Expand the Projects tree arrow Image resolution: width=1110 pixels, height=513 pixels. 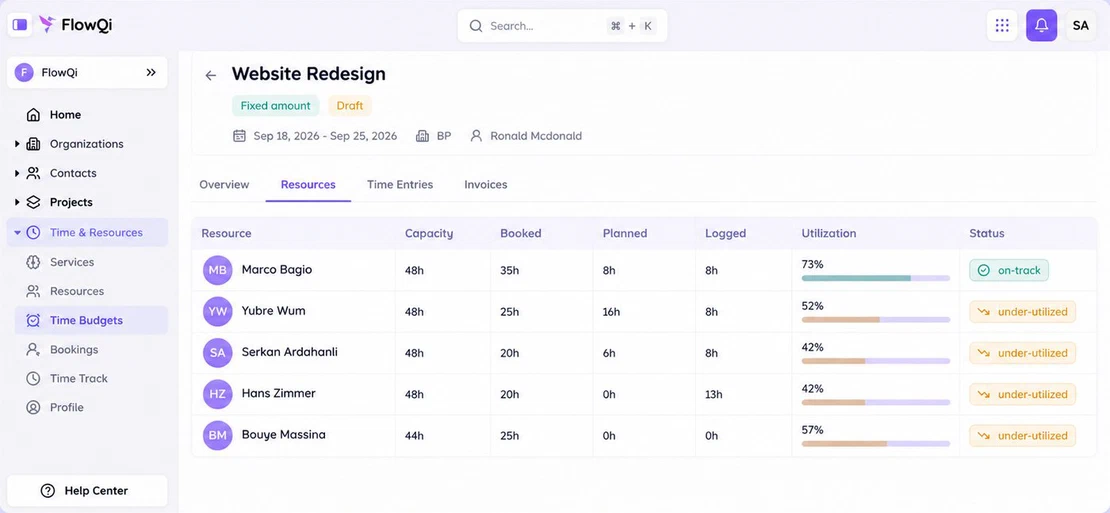(x=17, y=202)
